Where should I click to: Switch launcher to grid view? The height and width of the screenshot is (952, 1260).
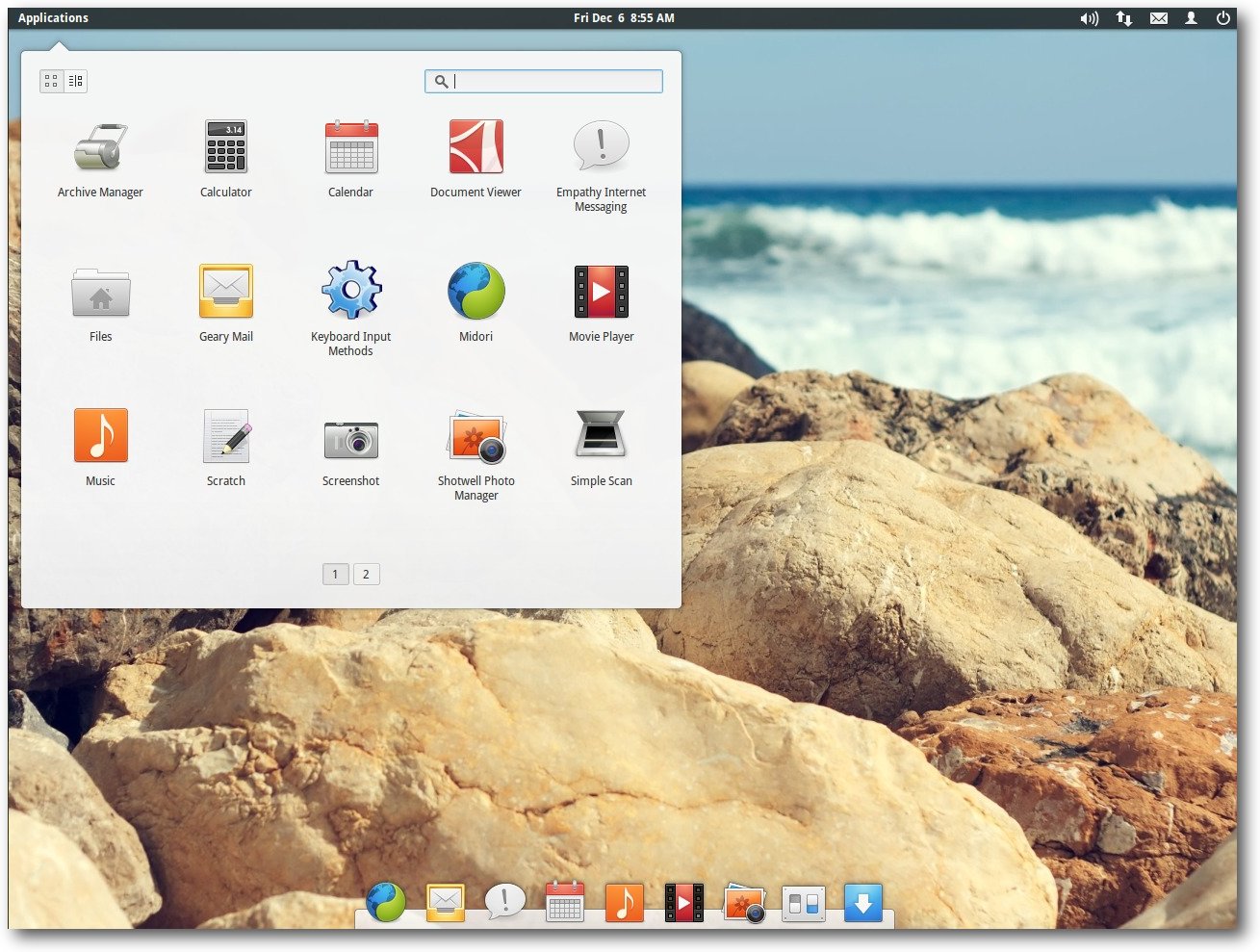(x=52, y=82)
